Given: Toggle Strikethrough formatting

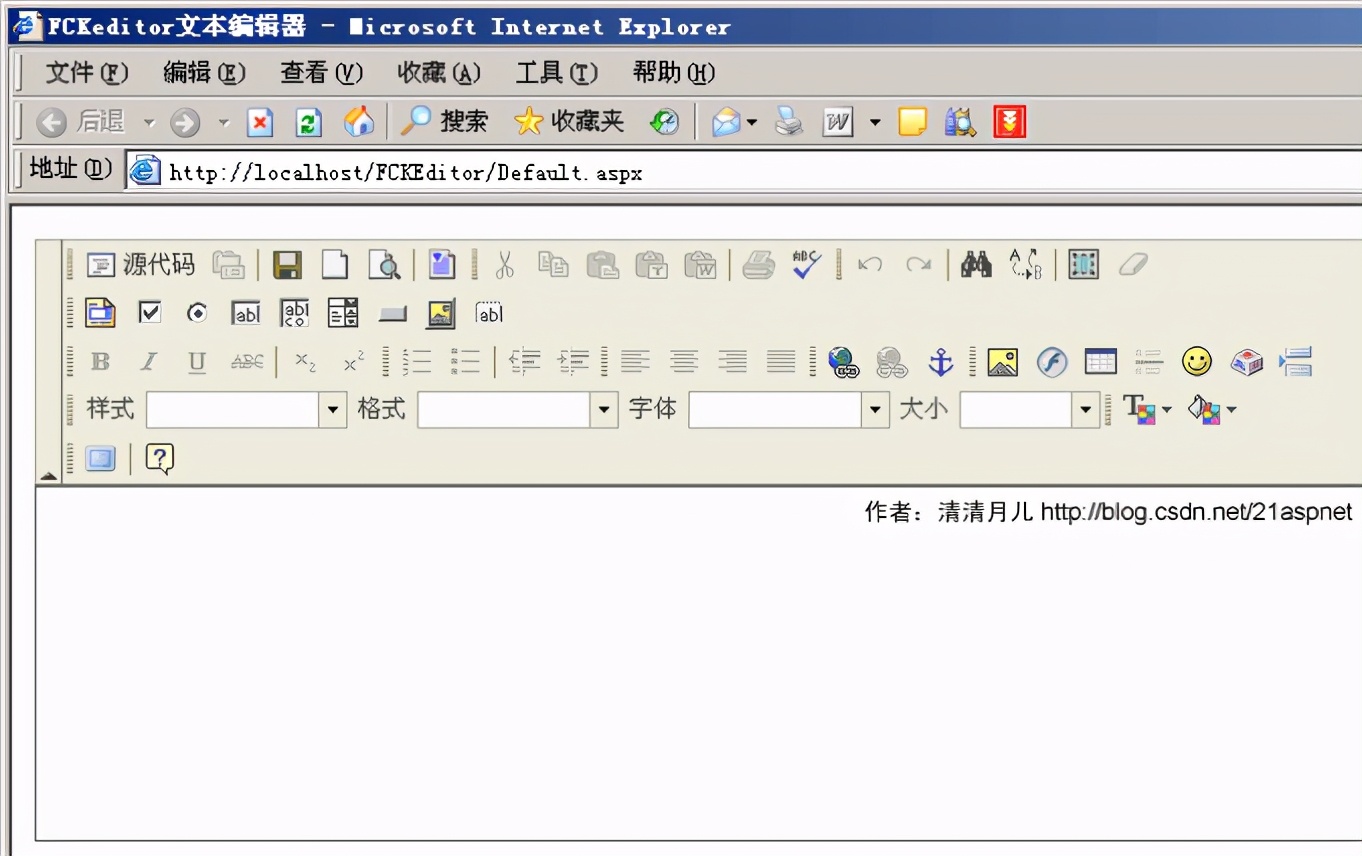Looking at the screenshot, I should click(247, 362).
